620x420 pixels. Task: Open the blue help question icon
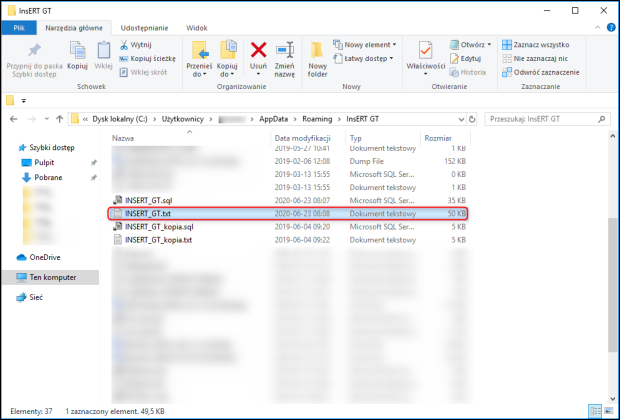(x=611, y=27)
